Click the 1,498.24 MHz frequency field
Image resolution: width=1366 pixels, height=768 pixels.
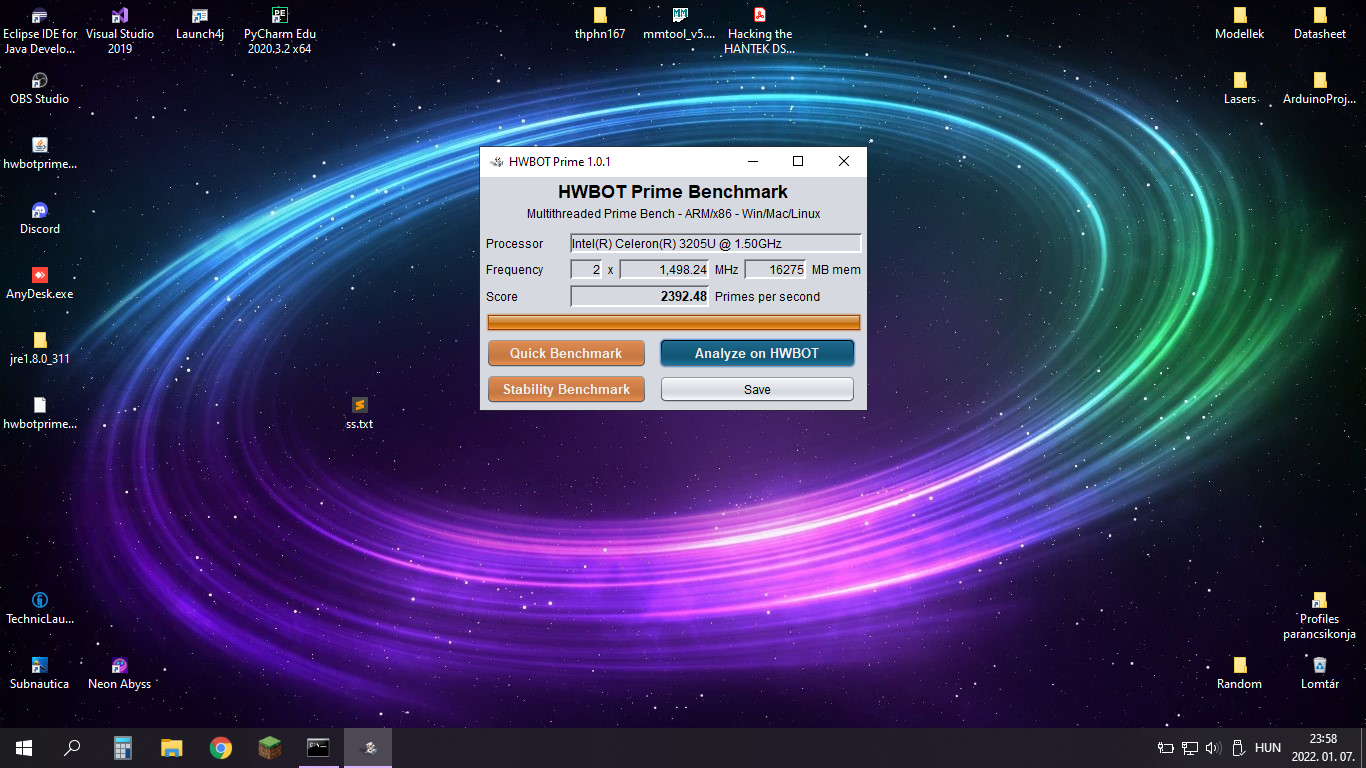[664, 270]
